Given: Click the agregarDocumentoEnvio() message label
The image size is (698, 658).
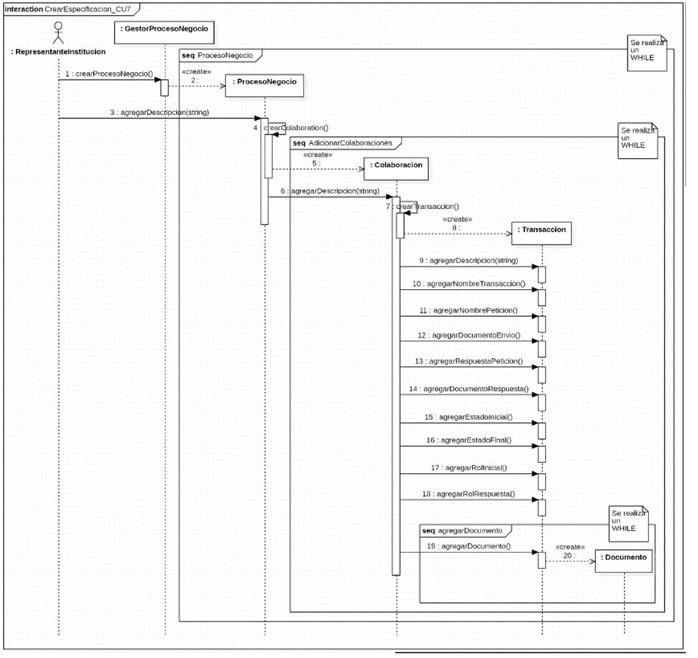Looking at the screenshot, I should (467, 336).
